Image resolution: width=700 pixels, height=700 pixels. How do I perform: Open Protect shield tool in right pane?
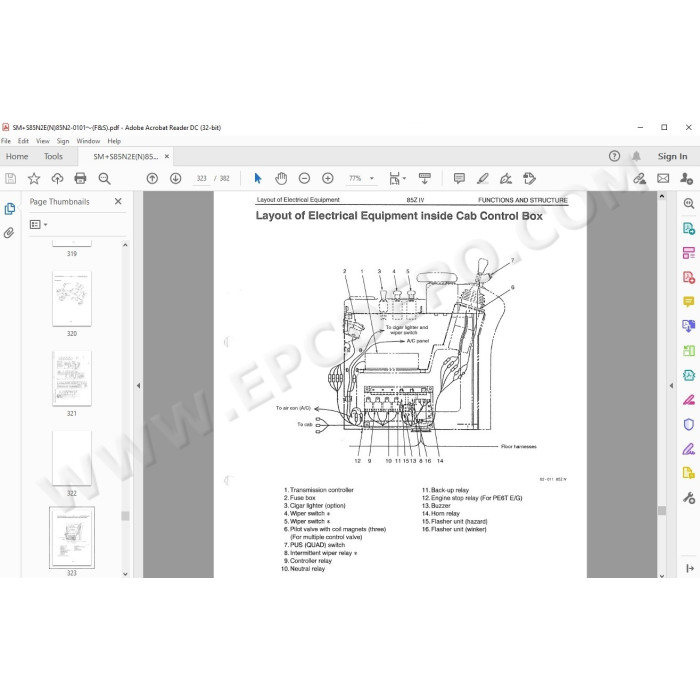coord(688,424)
